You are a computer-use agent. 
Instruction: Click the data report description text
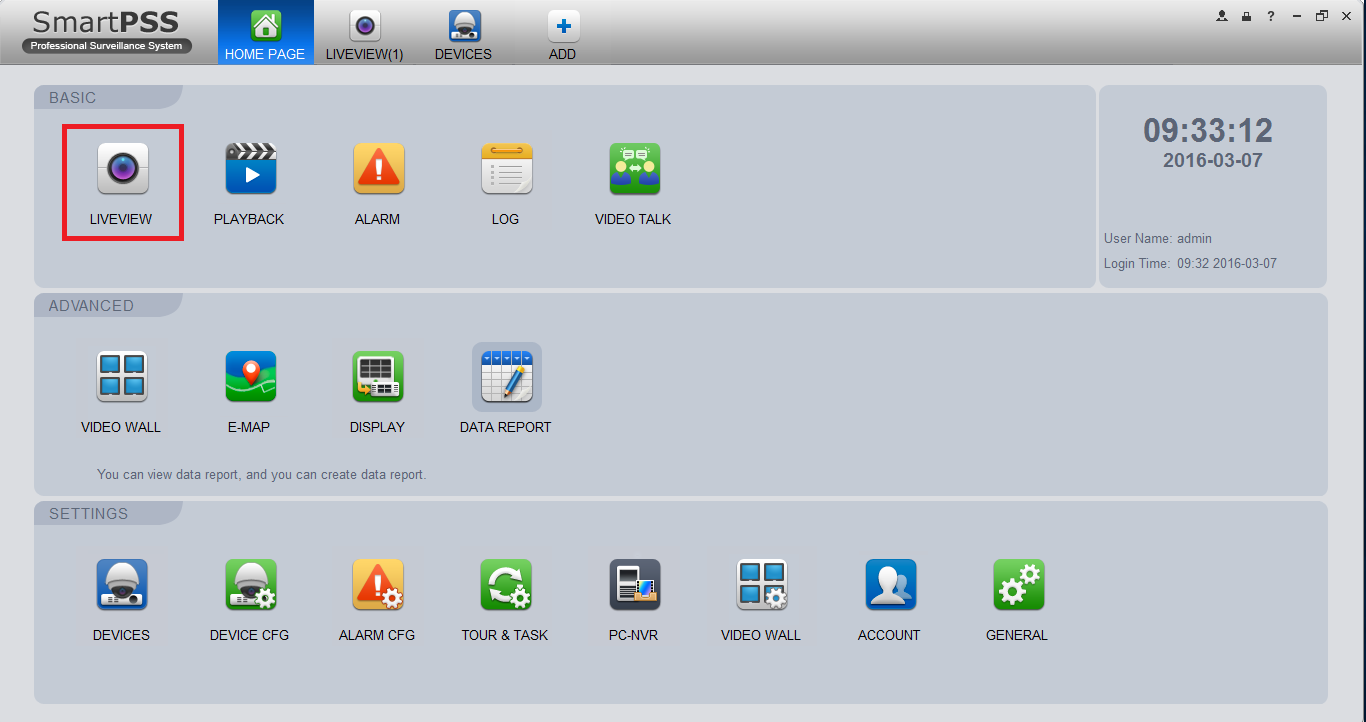click(x=262, y=474)
